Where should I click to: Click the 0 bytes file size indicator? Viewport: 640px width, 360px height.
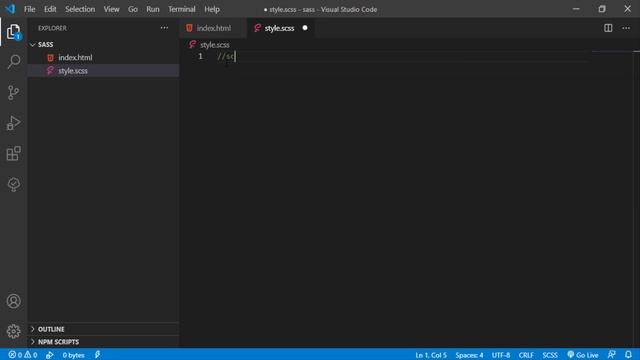pyautogui.click(x=73, y=355)
